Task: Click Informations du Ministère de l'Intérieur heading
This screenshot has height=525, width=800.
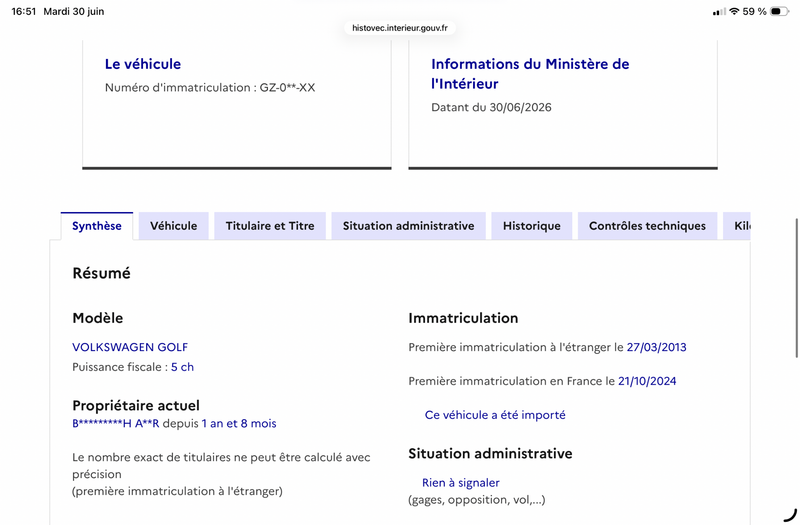Action: click(x=530, y=74)
